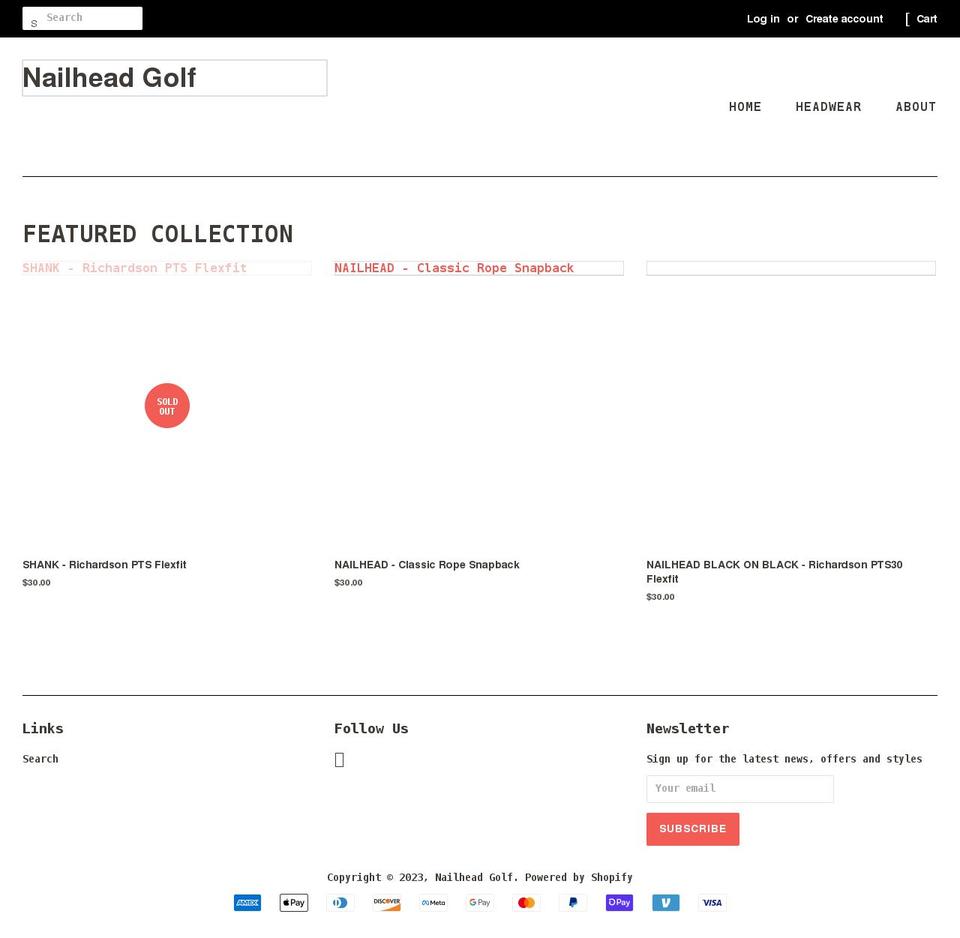This screenshot has height=938, width=960.
Task: Open the HEADWEAR menu item
Action: 828,107
